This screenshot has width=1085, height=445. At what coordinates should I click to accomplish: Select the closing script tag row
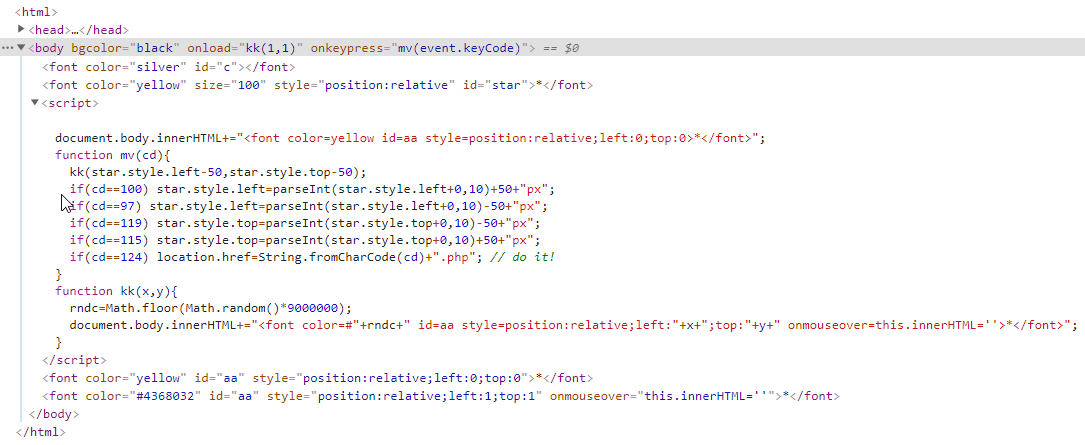(x=74, y=360)
